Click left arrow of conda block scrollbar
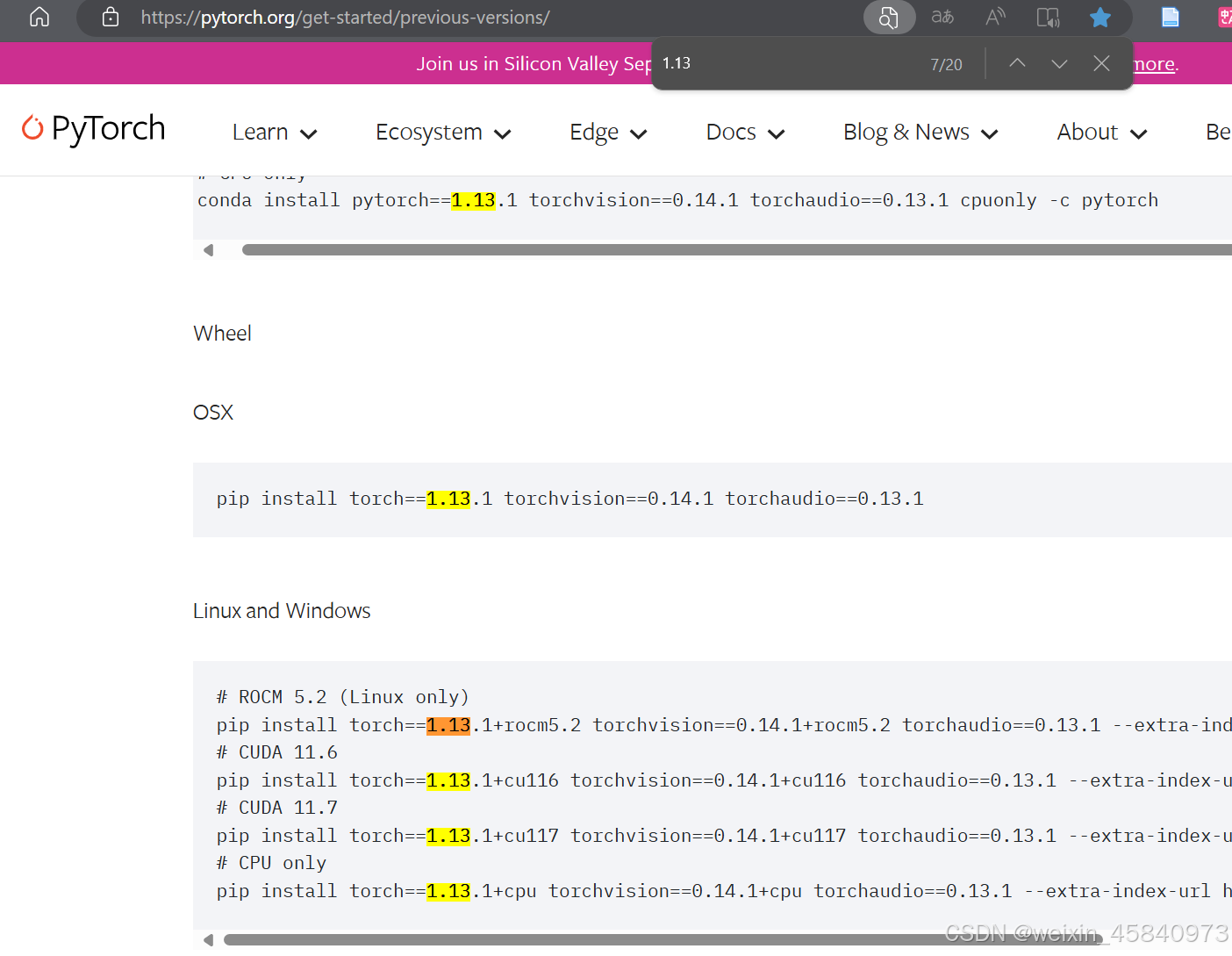 pos(208,250)
